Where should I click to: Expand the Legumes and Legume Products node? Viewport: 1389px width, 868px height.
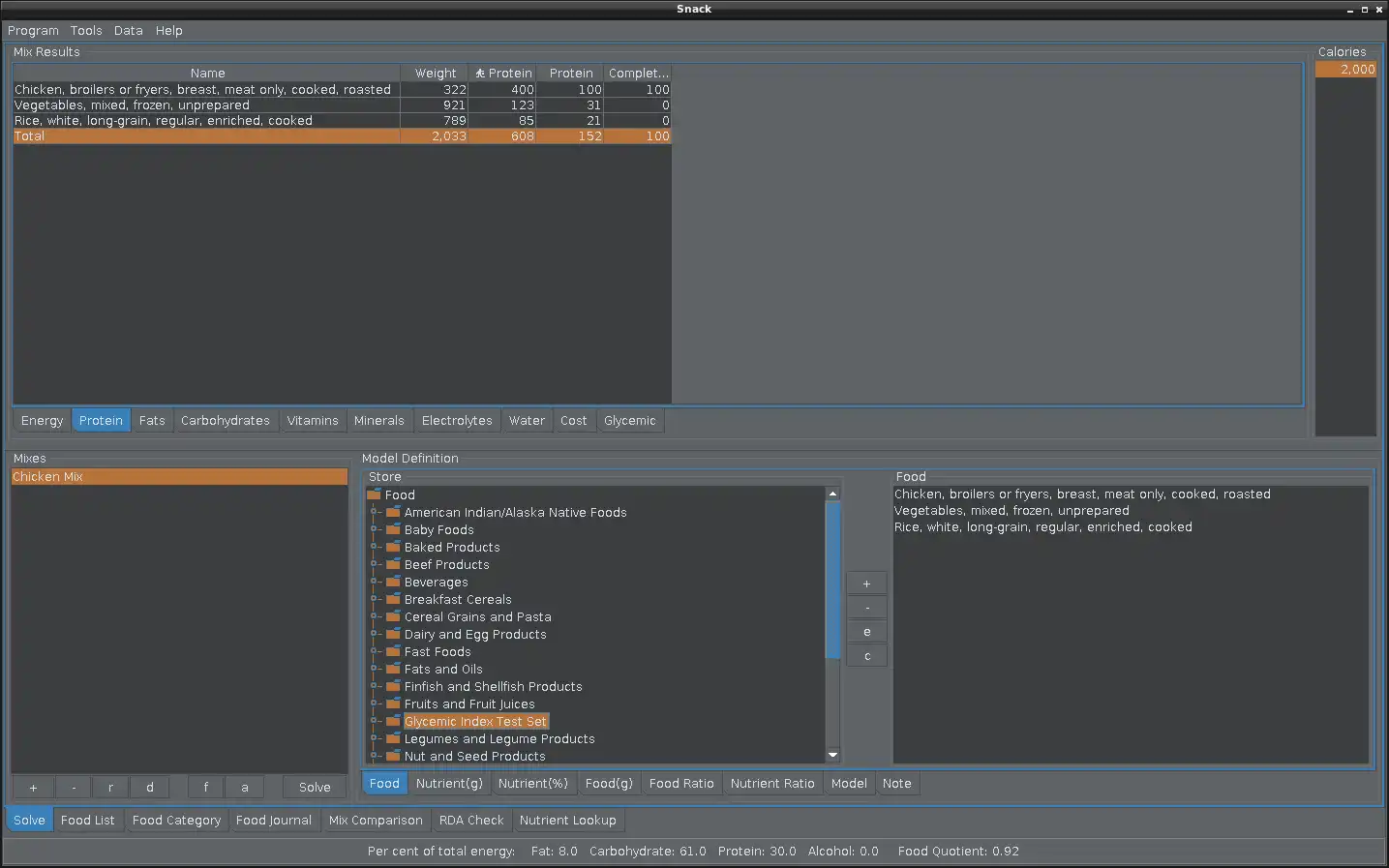coord(375,739)
